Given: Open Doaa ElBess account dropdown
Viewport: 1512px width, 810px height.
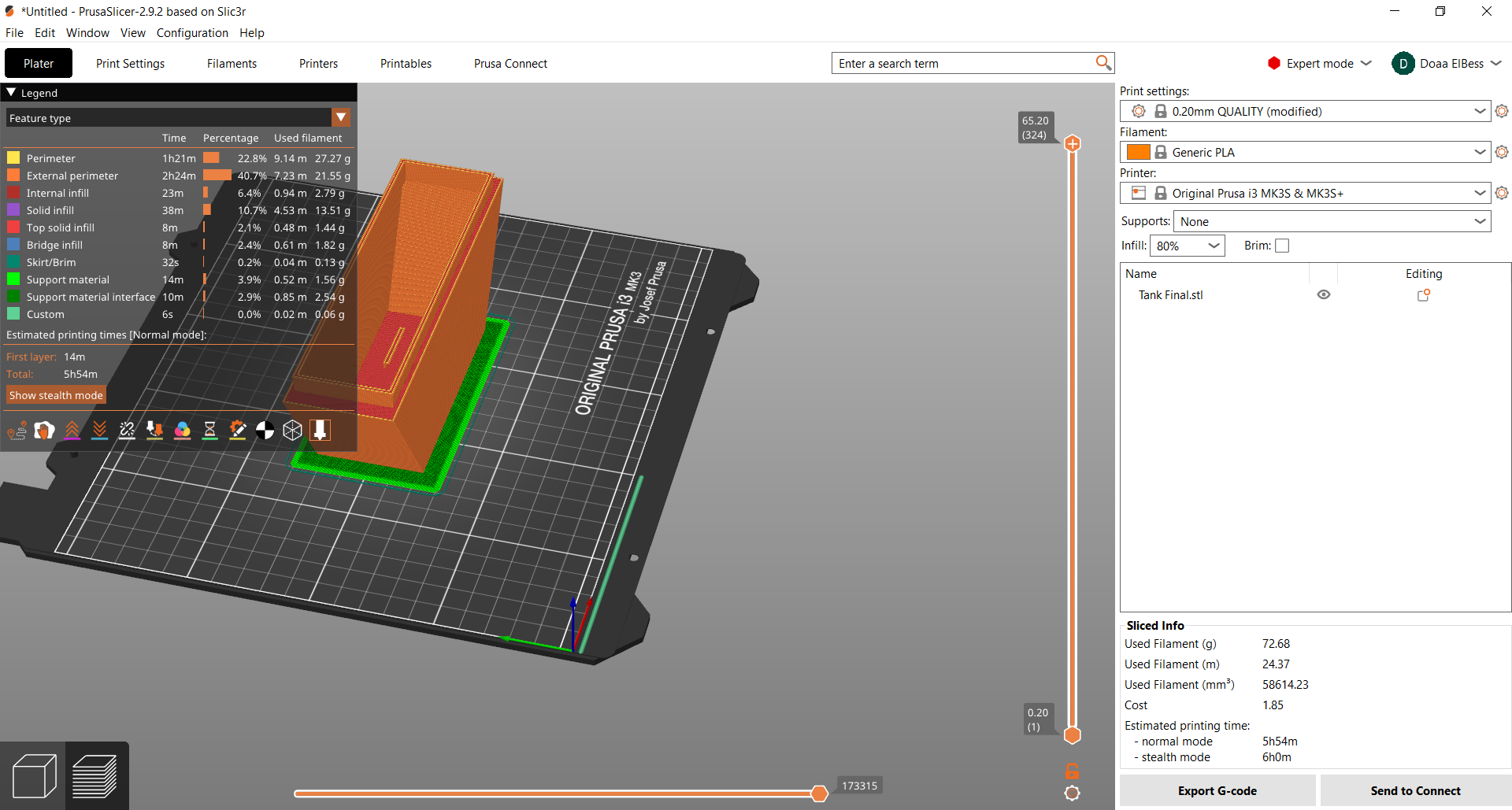Looking at the screenshot, I should [x=1495, y=63].
